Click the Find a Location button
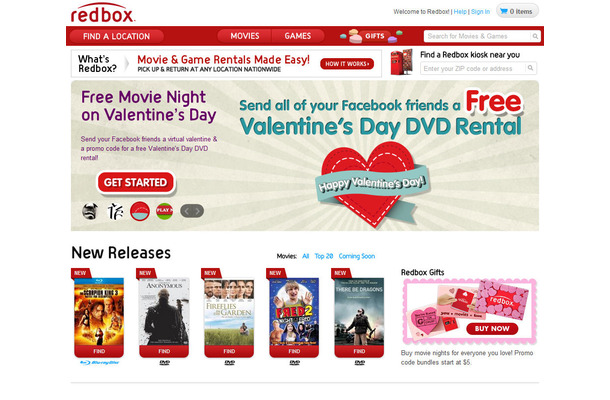This screenshot has height=400, width=610. point(116,37)
